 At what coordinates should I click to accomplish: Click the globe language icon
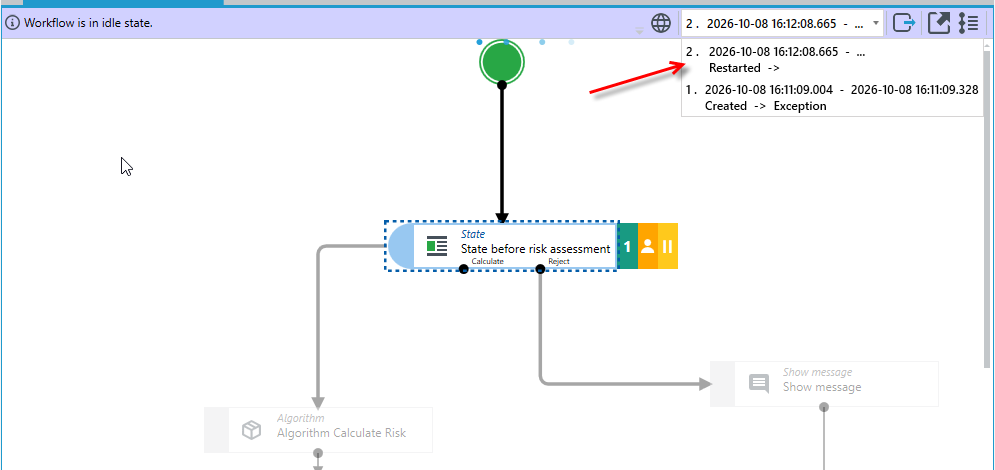(661, 23)
